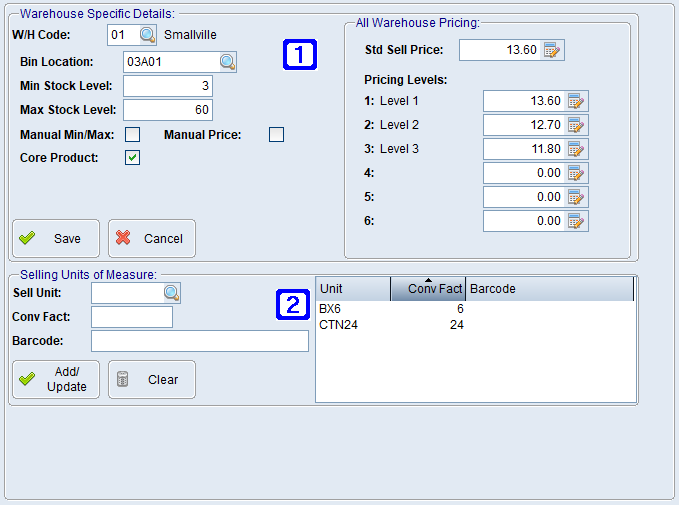
Task: Select the BX6 unit row
Action: (x=475, y=309)
